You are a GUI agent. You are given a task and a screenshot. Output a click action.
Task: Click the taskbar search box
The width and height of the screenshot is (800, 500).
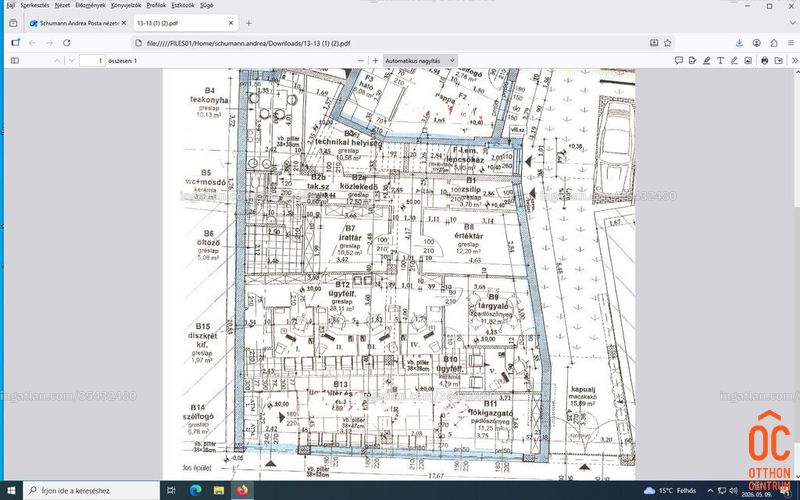point(92,491)
